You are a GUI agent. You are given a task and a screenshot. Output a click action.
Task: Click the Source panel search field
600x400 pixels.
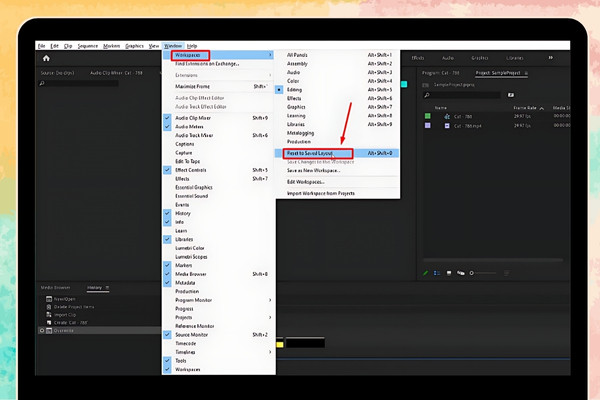78,83
